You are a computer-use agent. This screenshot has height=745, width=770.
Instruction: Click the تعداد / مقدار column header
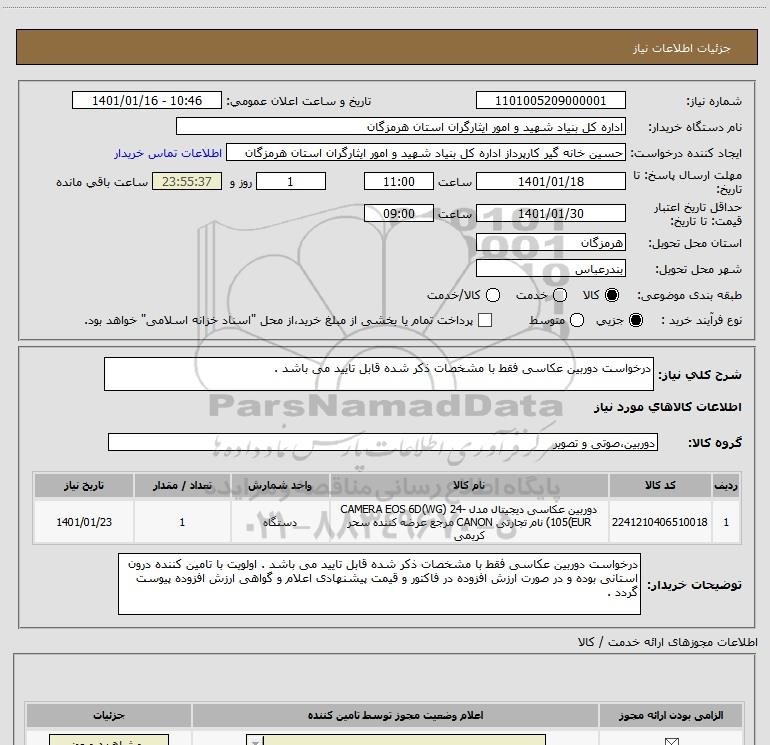click(x=182, y=485)
